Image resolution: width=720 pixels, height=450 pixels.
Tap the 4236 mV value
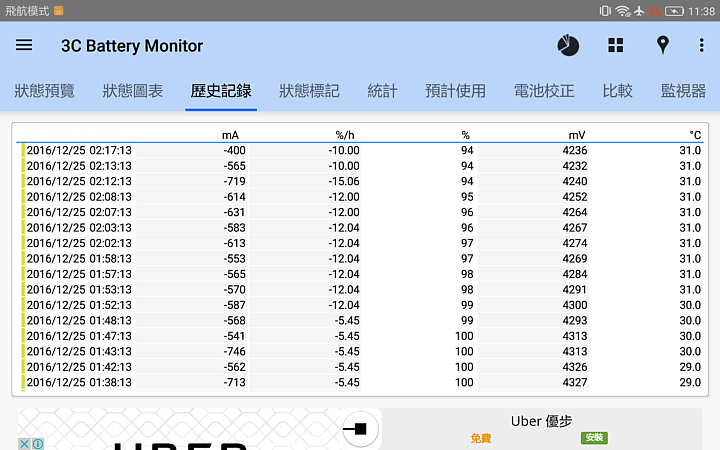[x=574, y=150]
